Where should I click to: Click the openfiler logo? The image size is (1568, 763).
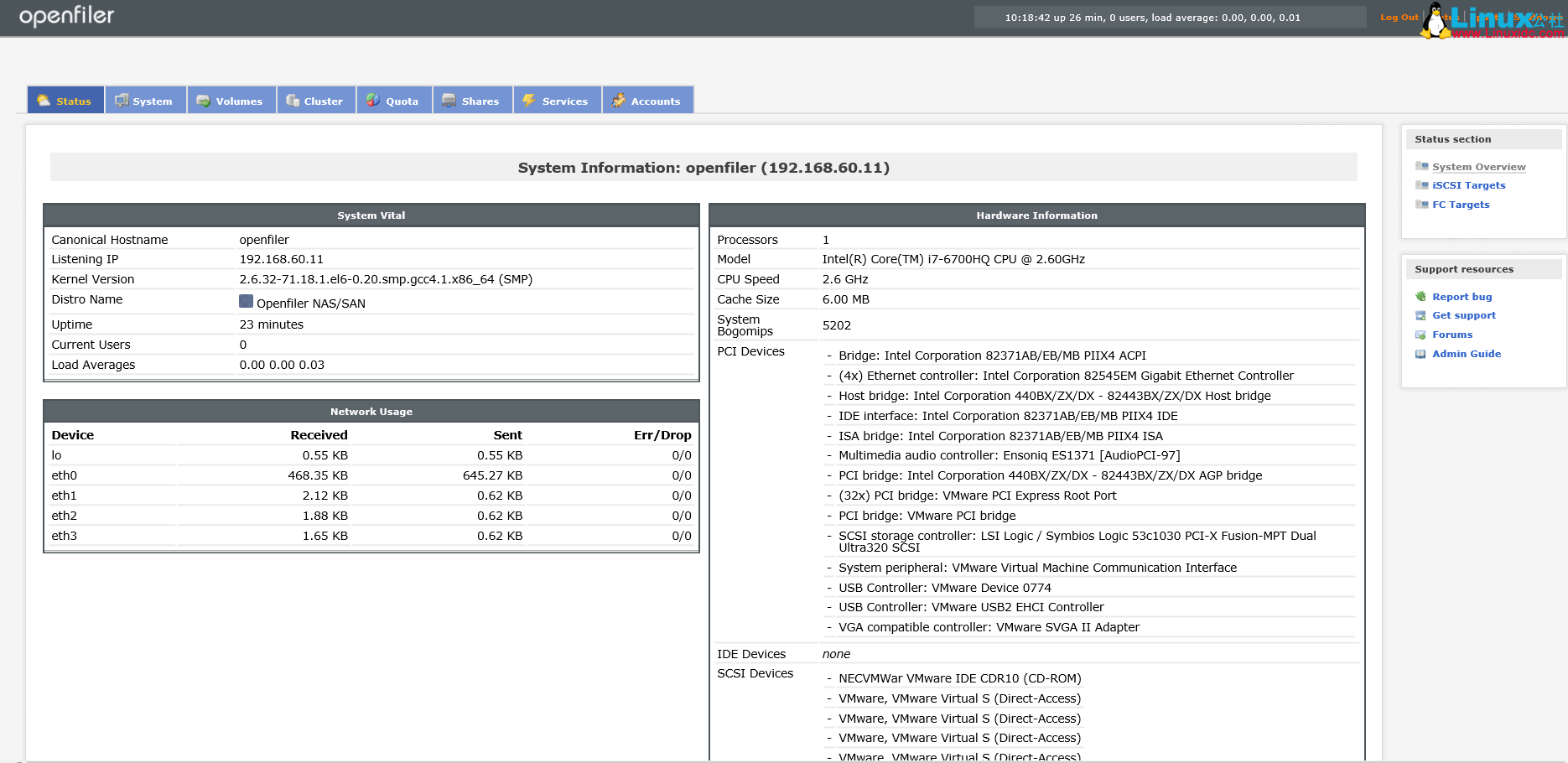coord(66,15)
